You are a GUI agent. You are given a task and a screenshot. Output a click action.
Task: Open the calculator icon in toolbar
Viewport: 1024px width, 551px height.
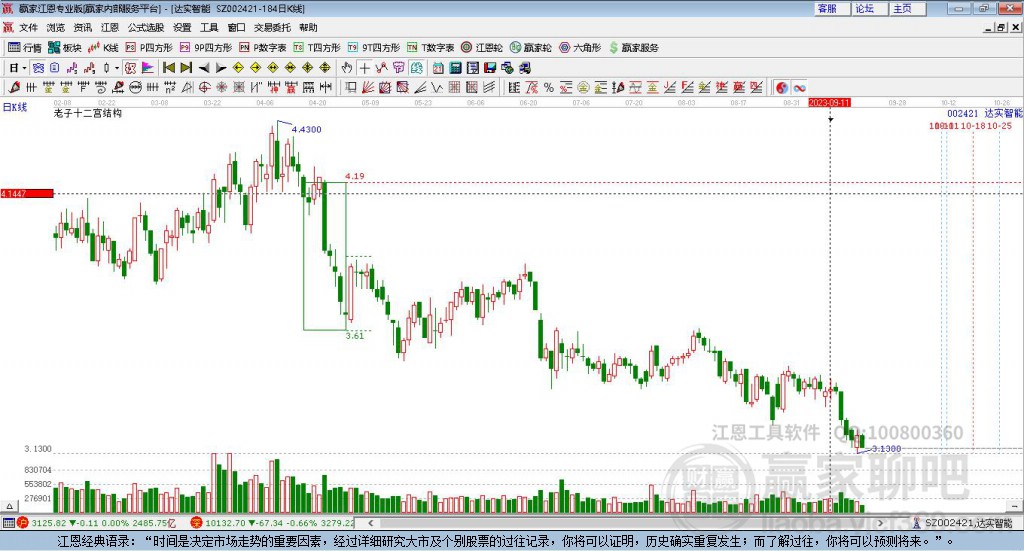pos(456,68)
